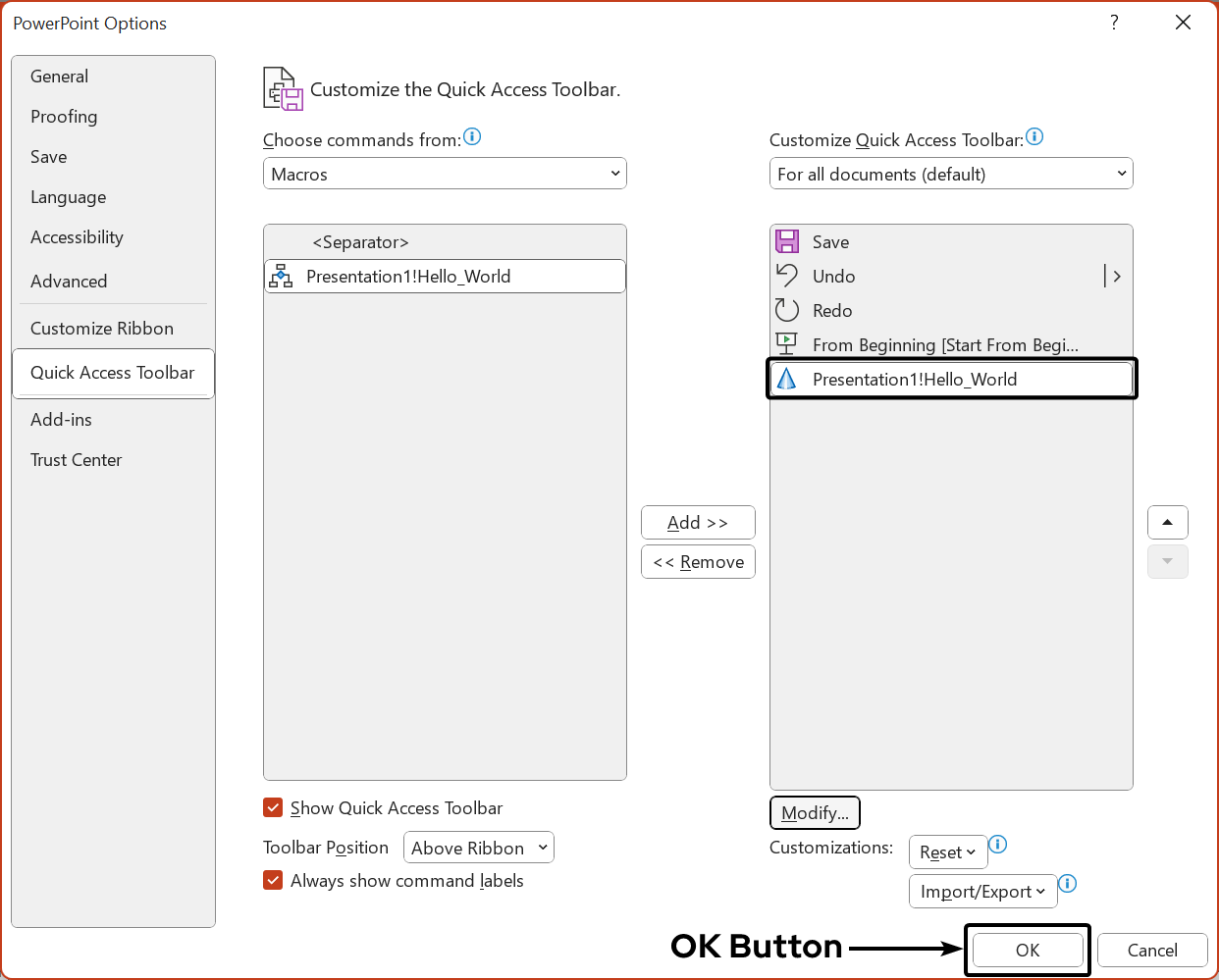Select the Undo arrow icon

coord(787,276)
